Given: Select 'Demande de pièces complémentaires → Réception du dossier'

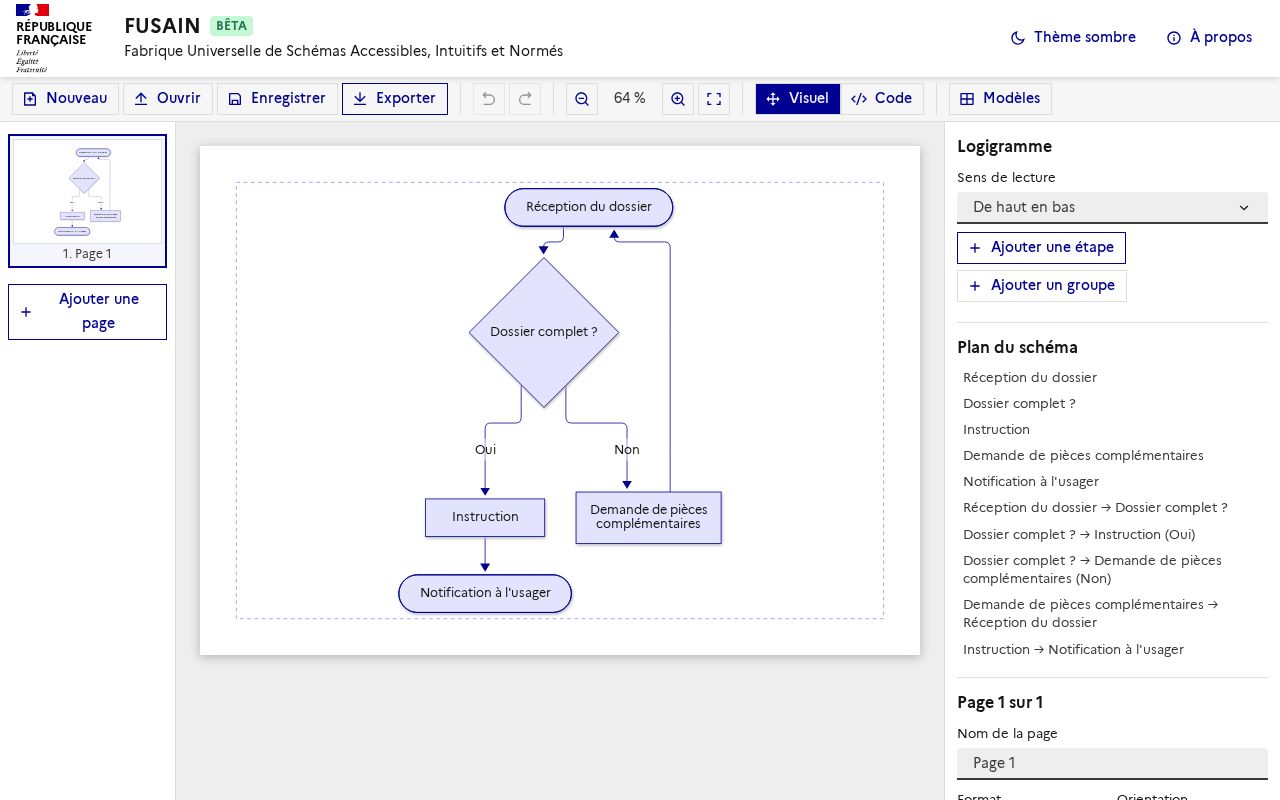Looking at the screenshot, I should tap(1090, 614).
